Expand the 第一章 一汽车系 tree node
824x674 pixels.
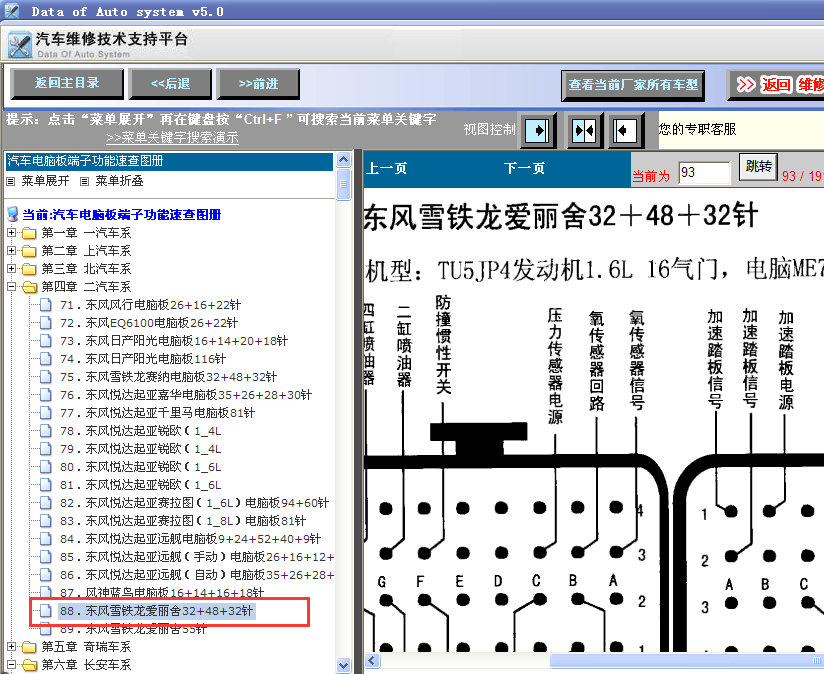[12, 232]
